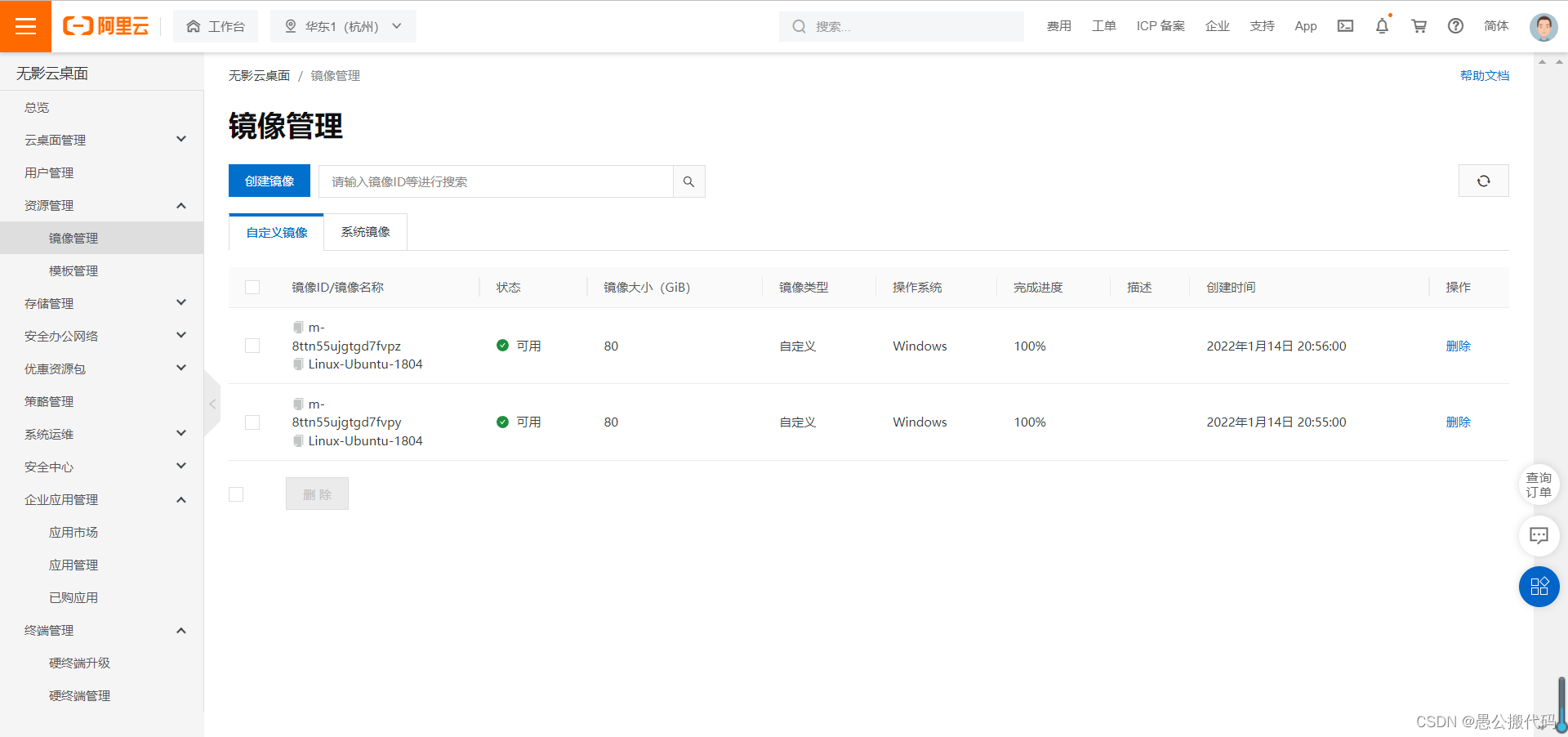Open 工单 in the top navigation

(1103, 26)
